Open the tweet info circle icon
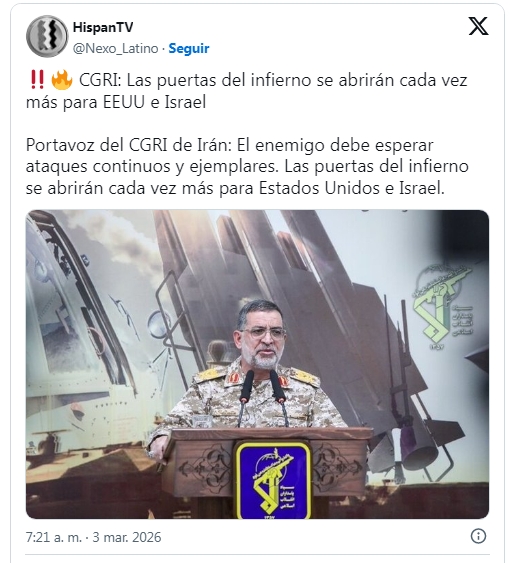This screenshot has height=563, width=518. pyautogui.click(x=478, y=536)
